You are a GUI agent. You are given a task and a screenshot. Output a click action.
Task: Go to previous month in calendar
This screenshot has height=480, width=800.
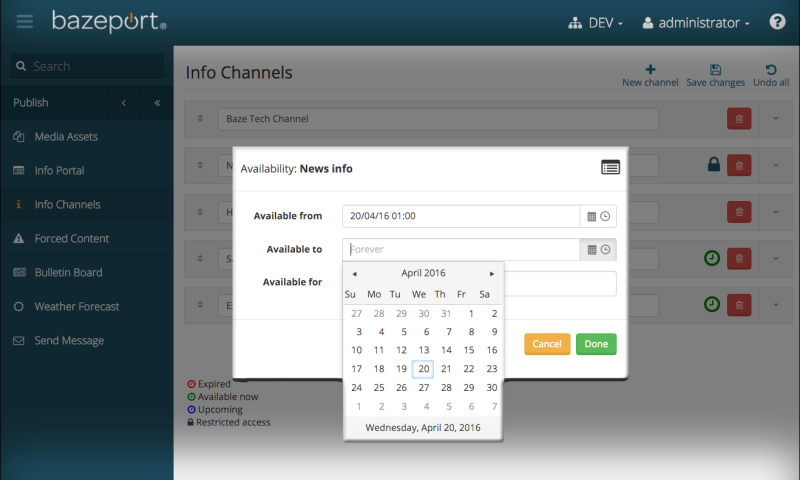354,273
